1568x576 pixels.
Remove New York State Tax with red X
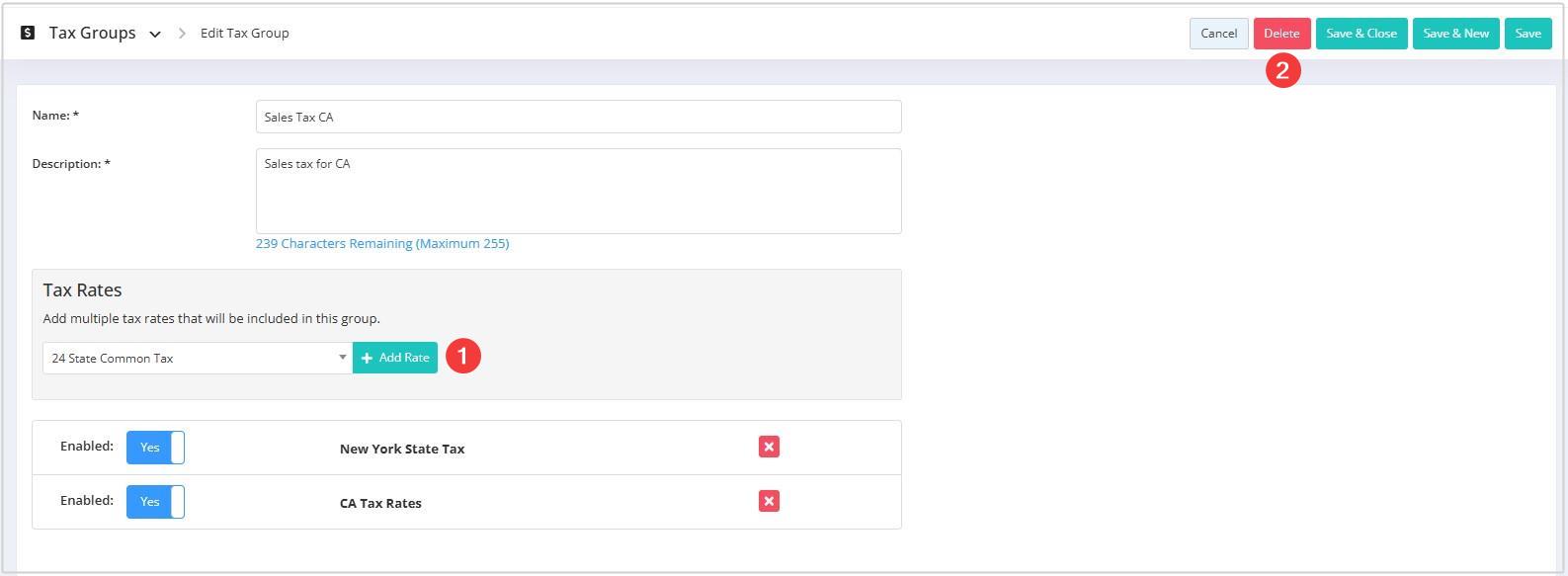coord(769,447)
